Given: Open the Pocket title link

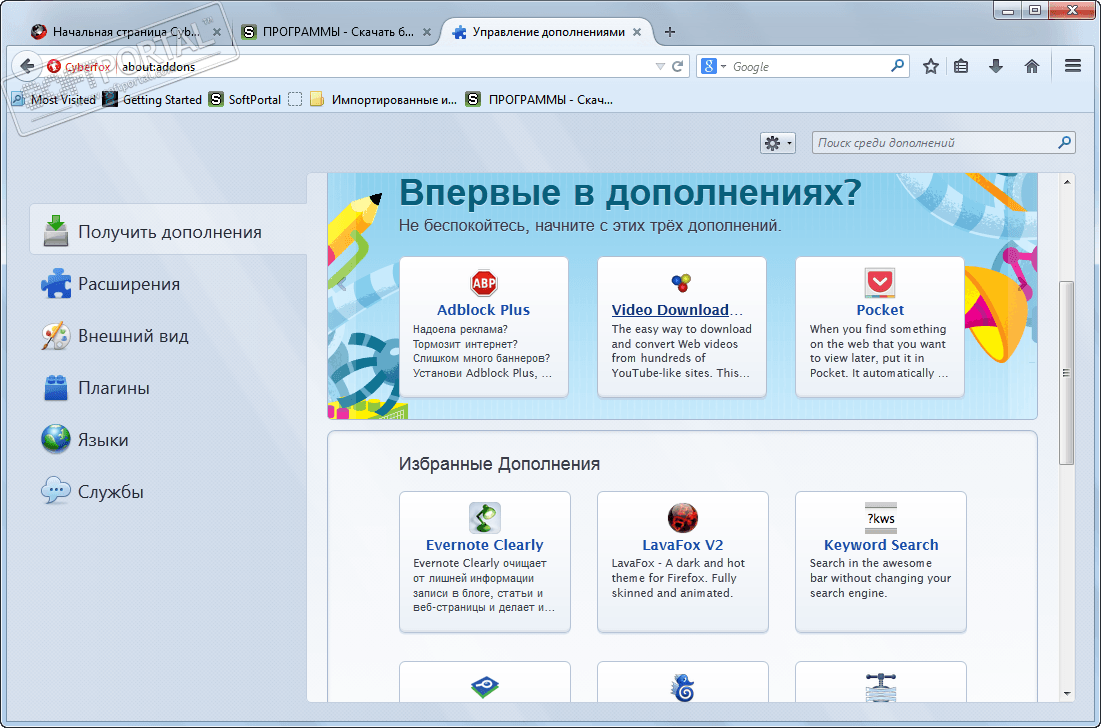Looking at the screenshot, I should (880, 310).
